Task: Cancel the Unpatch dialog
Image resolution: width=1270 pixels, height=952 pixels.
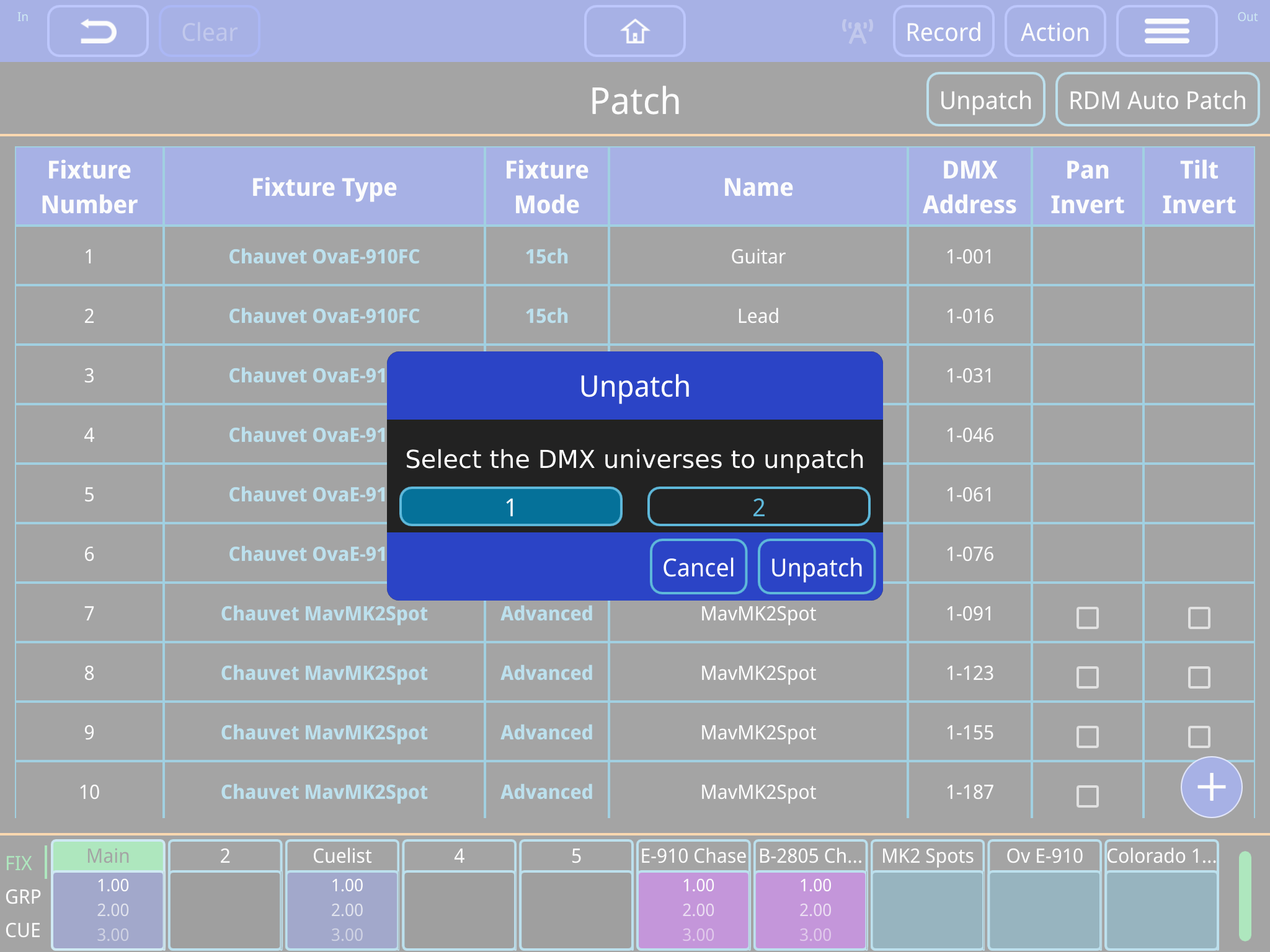Action: tap(698, 566)
